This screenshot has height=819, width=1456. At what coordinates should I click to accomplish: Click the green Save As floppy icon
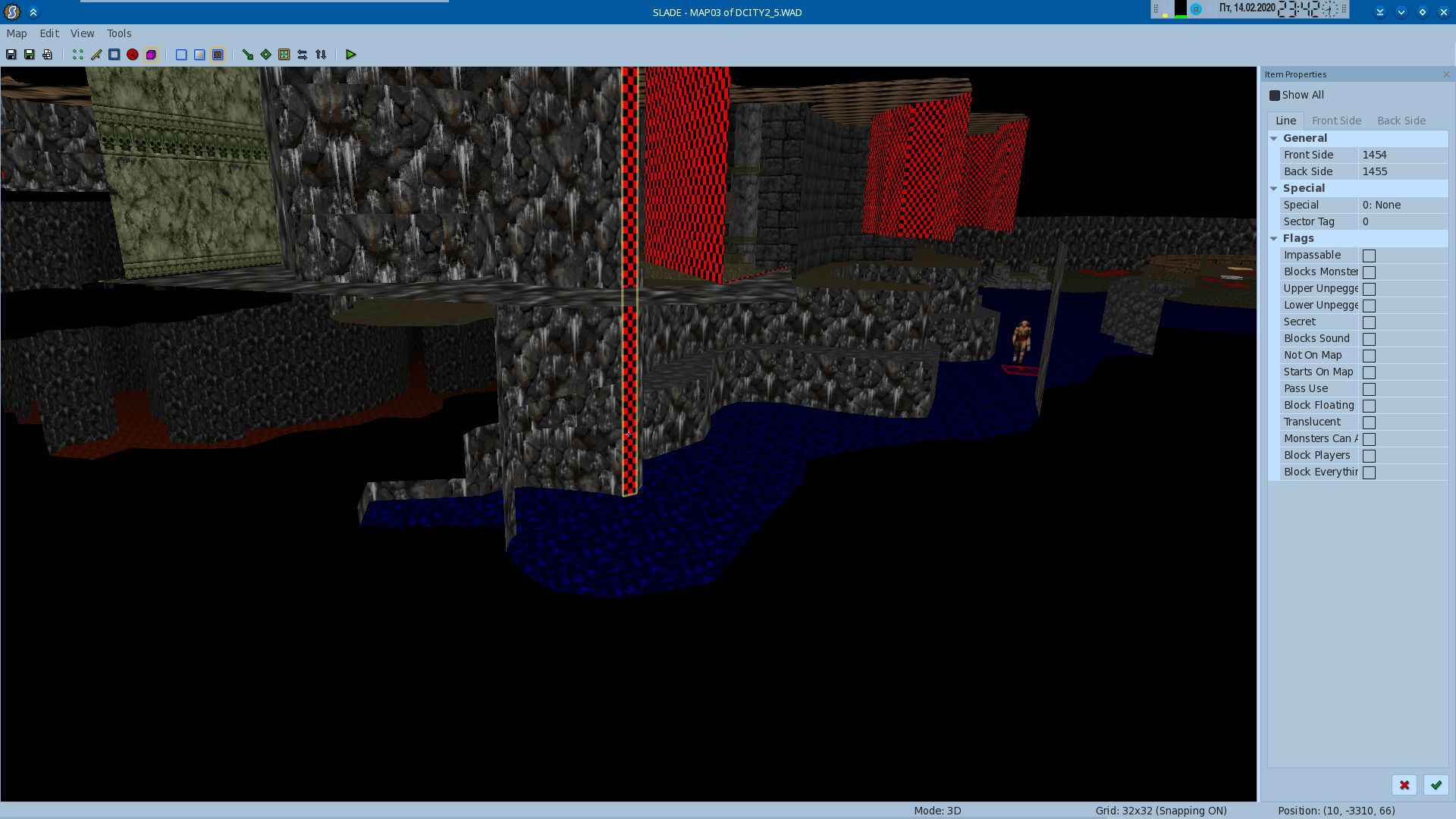click(30, 55)
